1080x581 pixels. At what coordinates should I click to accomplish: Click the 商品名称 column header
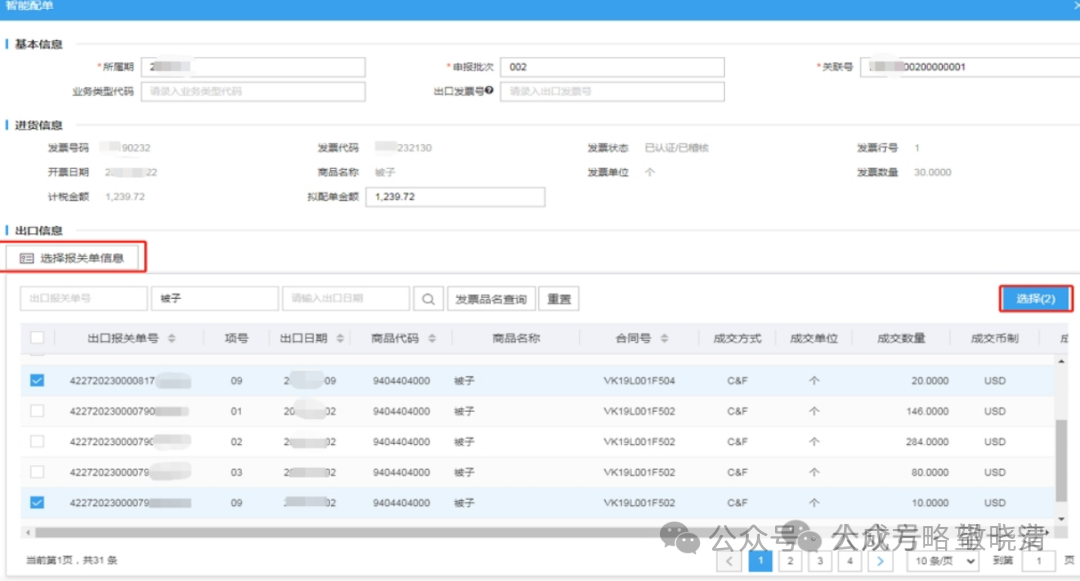click(516, 338)
